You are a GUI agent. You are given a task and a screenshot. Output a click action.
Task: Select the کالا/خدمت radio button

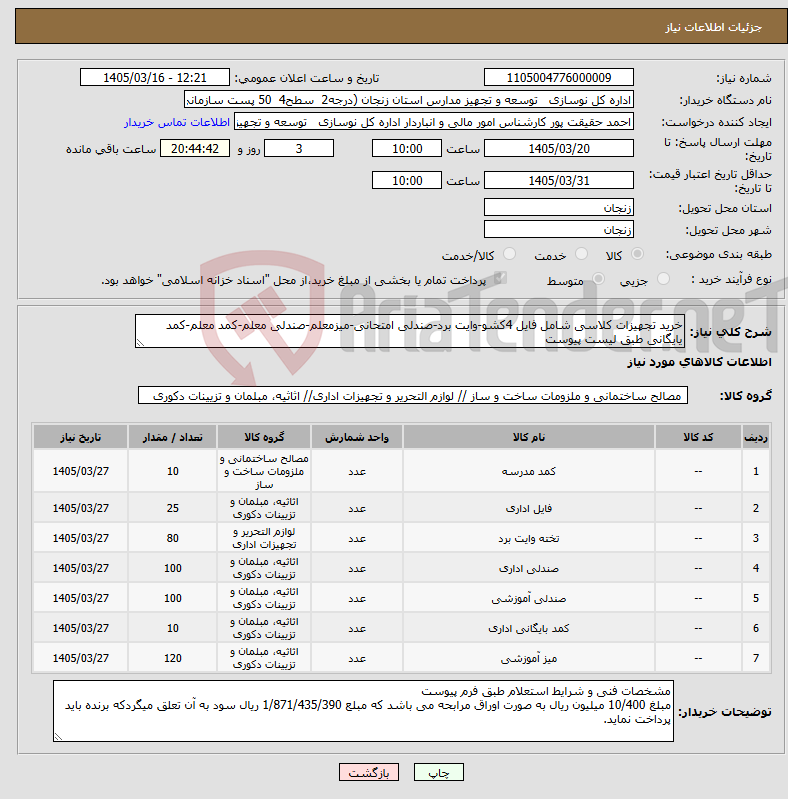tap(509, 254)
